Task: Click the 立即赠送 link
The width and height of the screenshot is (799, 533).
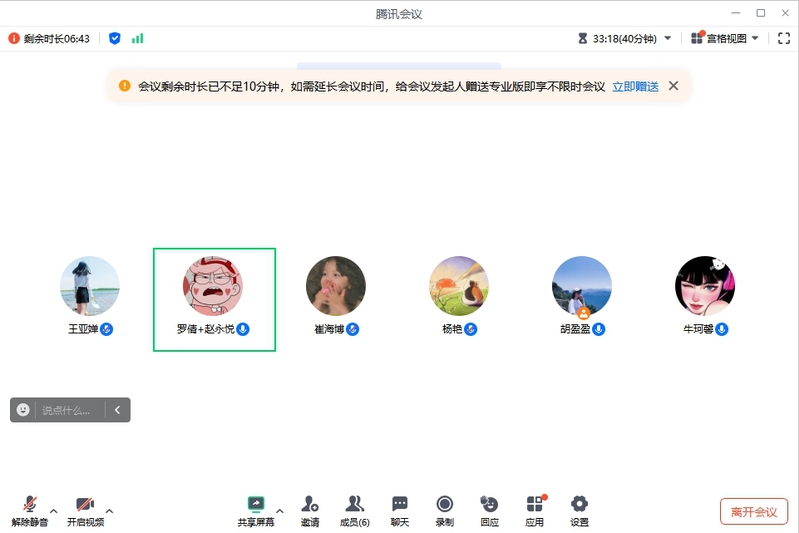Action: 635,86
